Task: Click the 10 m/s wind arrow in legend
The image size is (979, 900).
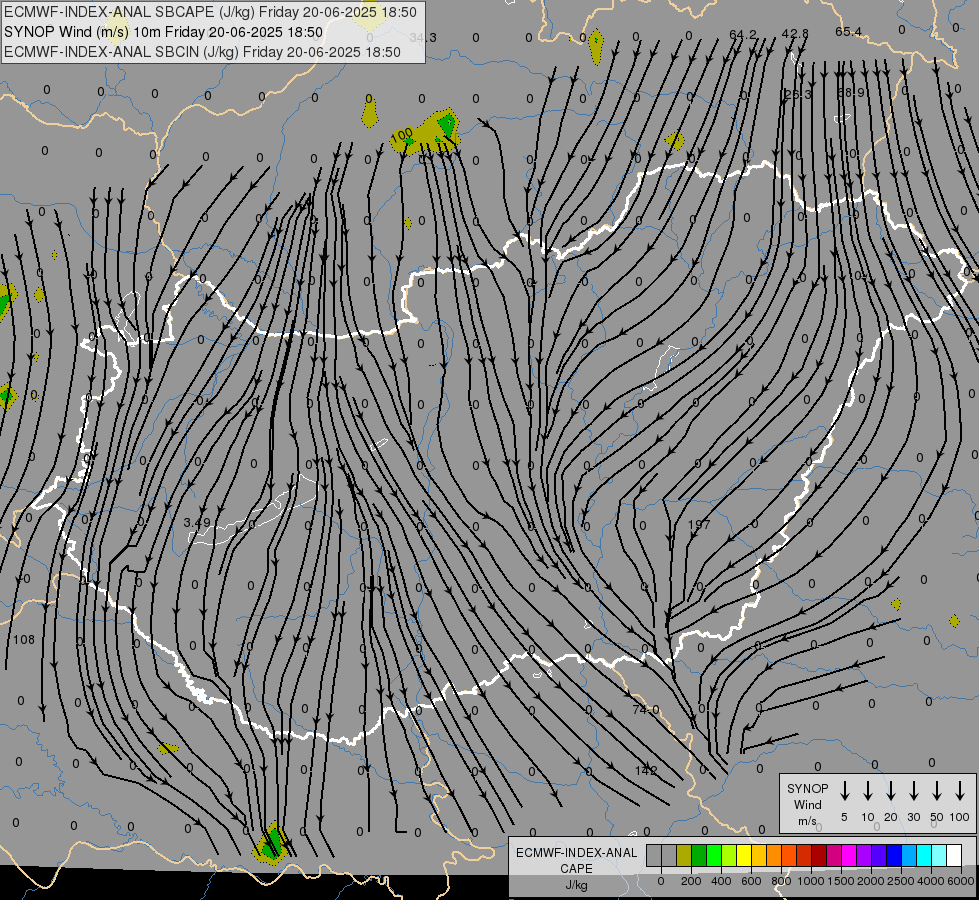Action: (x=868, y=790)
